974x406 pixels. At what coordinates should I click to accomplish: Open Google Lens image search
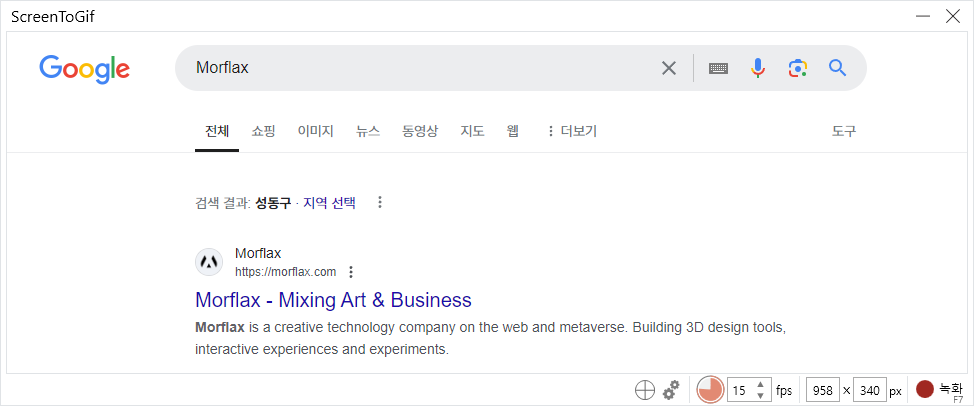click(x=798, y=68)
